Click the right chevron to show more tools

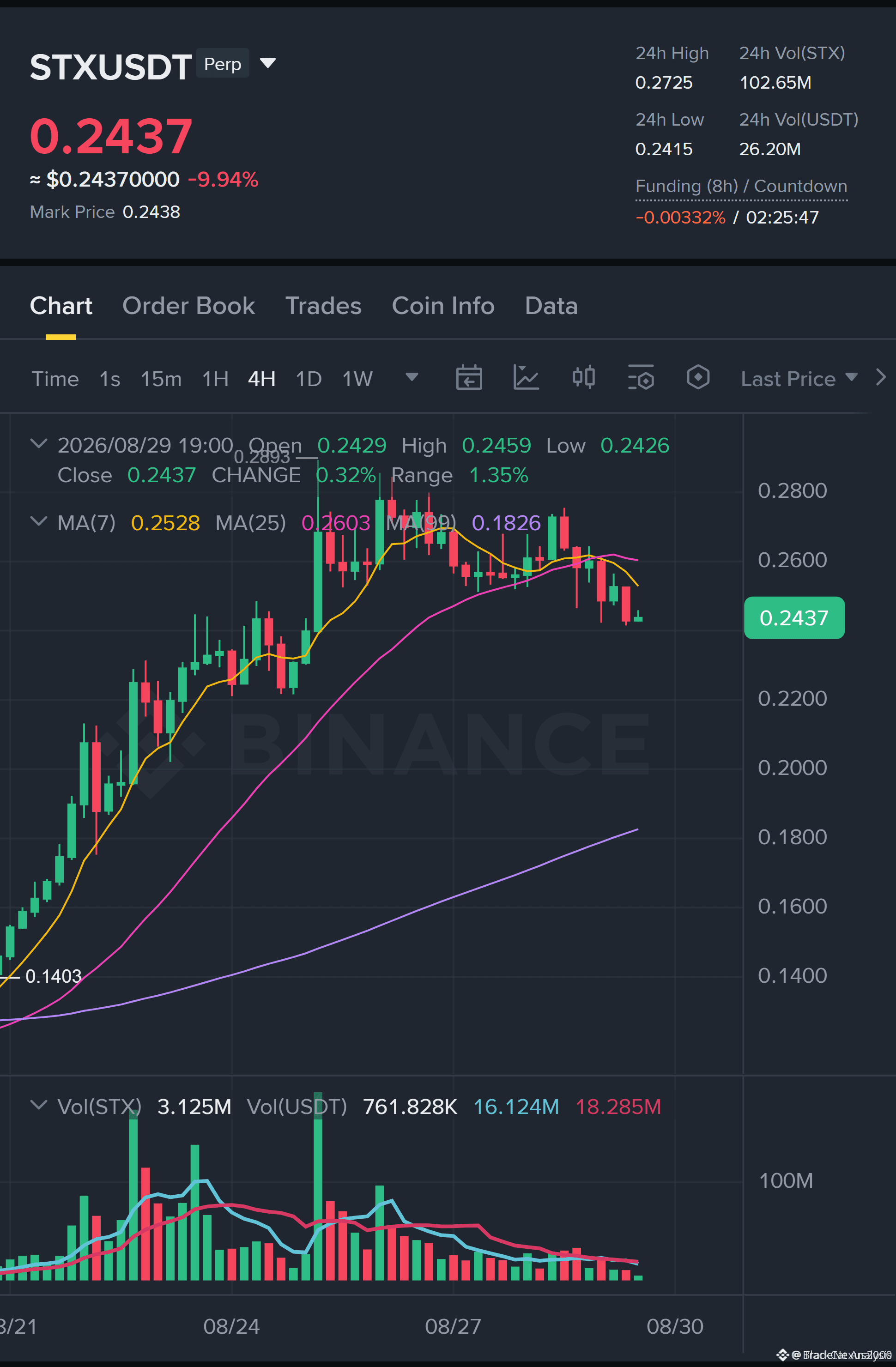tap(880, 377)
